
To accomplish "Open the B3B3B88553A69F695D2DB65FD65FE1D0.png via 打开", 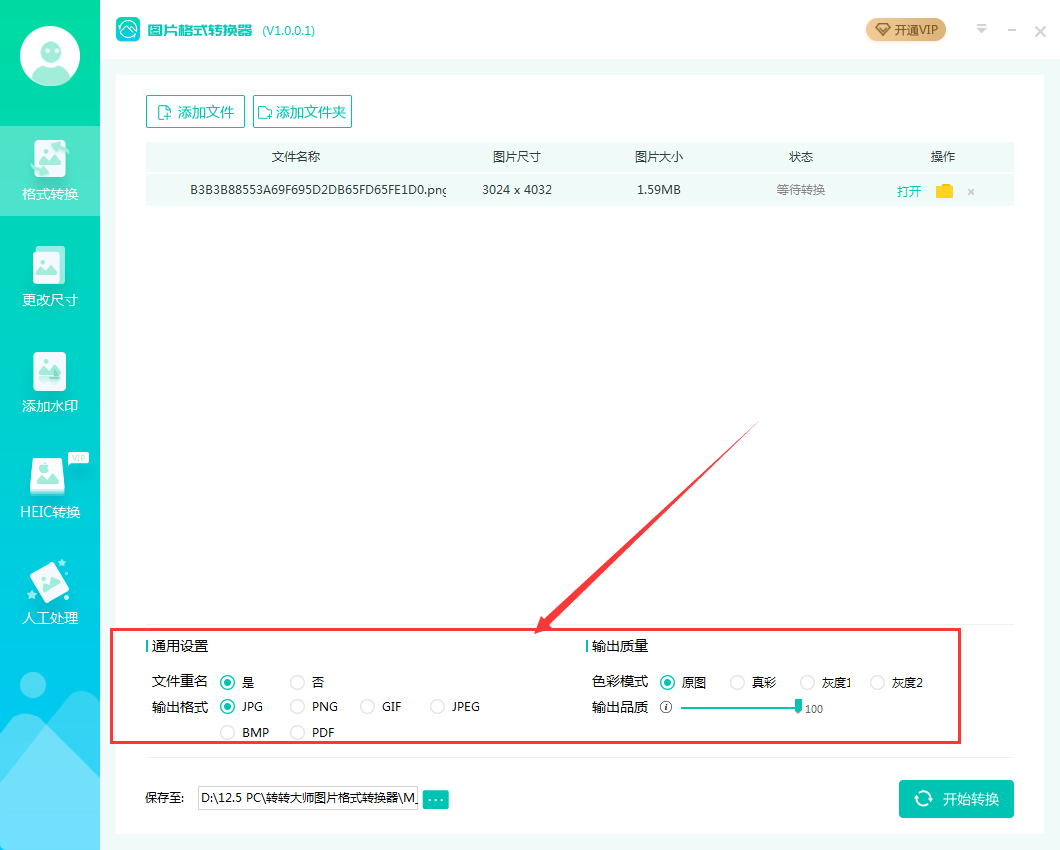I will (908, 190).
